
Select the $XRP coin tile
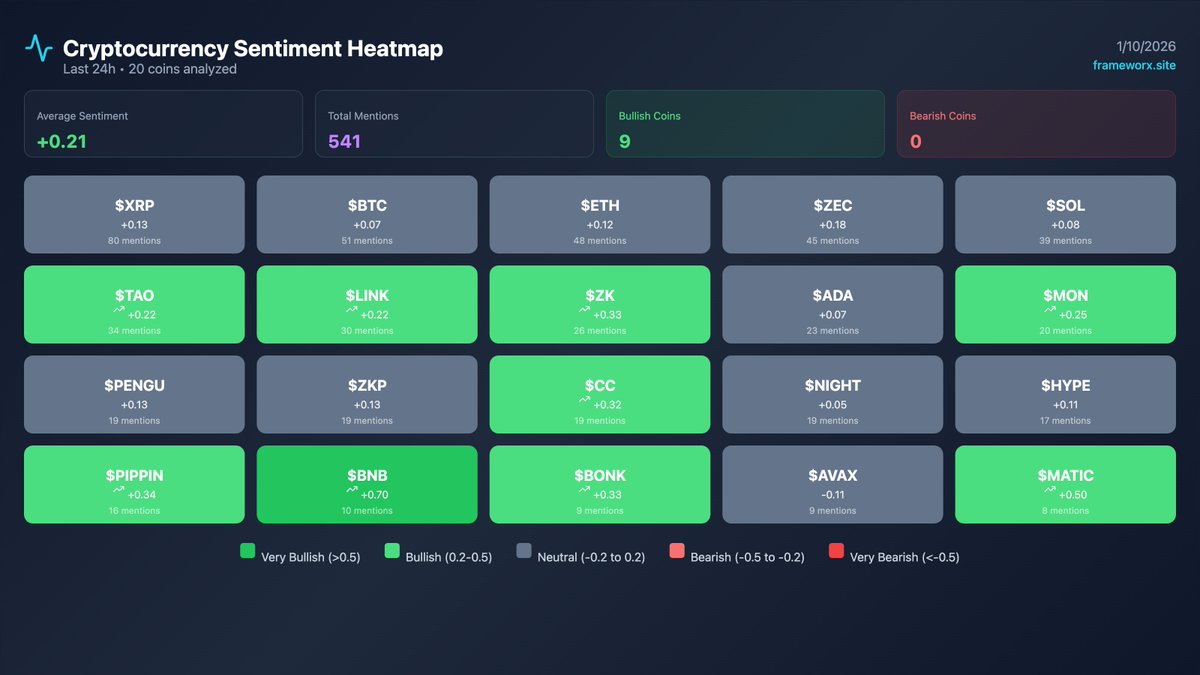click(x=134, y=215)
